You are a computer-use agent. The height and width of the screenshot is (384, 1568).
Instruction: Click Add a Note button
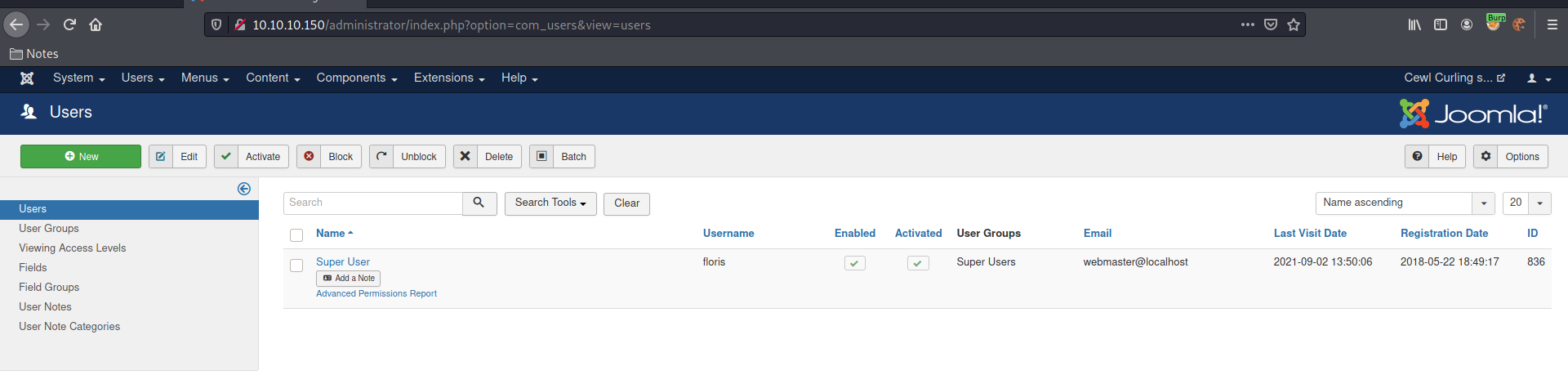(x=348, y=279)
